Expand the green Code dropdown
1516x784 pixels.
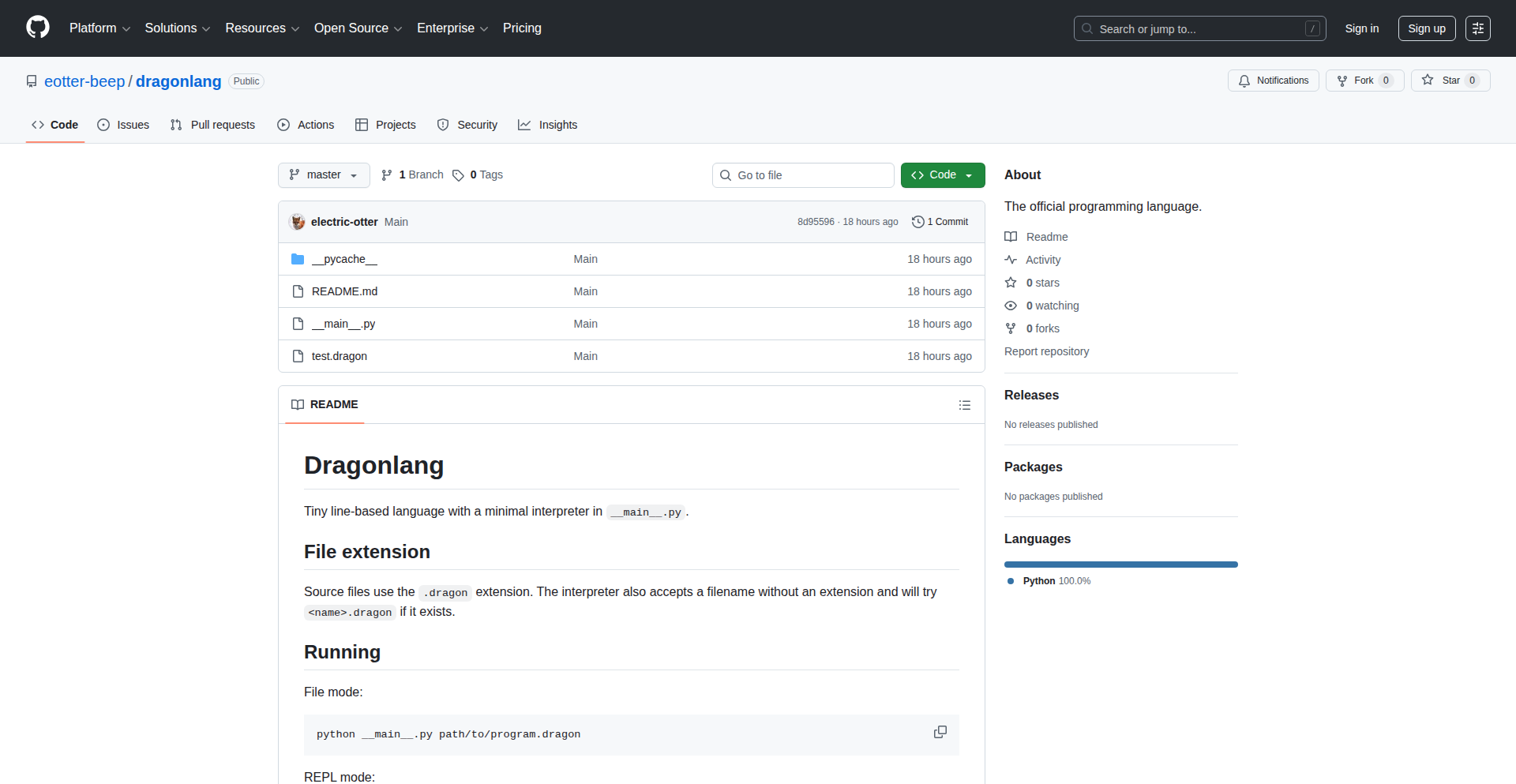pyautogui.click(x=969, y=174)
